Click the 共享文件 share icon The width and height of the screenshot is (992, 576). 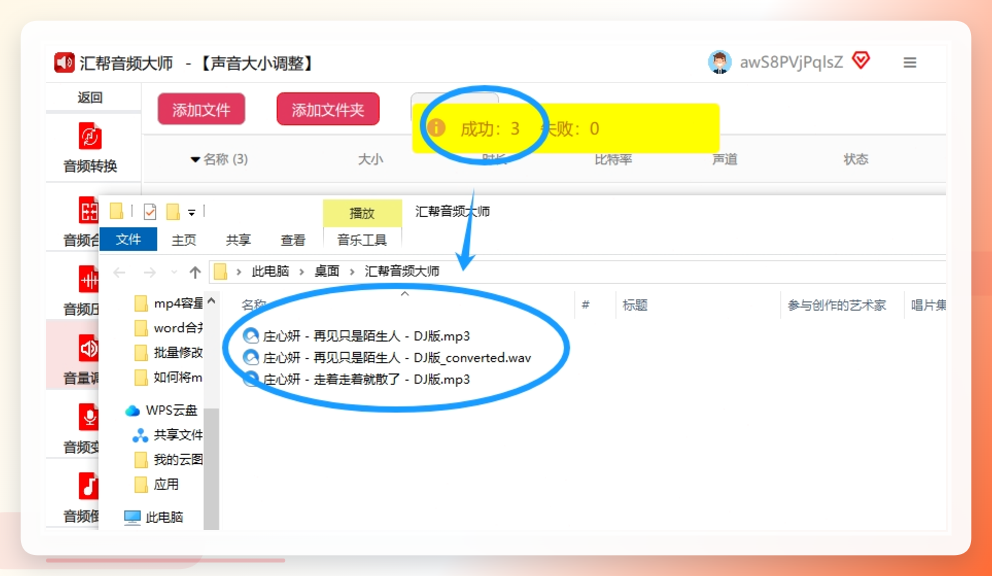[140, 435]
